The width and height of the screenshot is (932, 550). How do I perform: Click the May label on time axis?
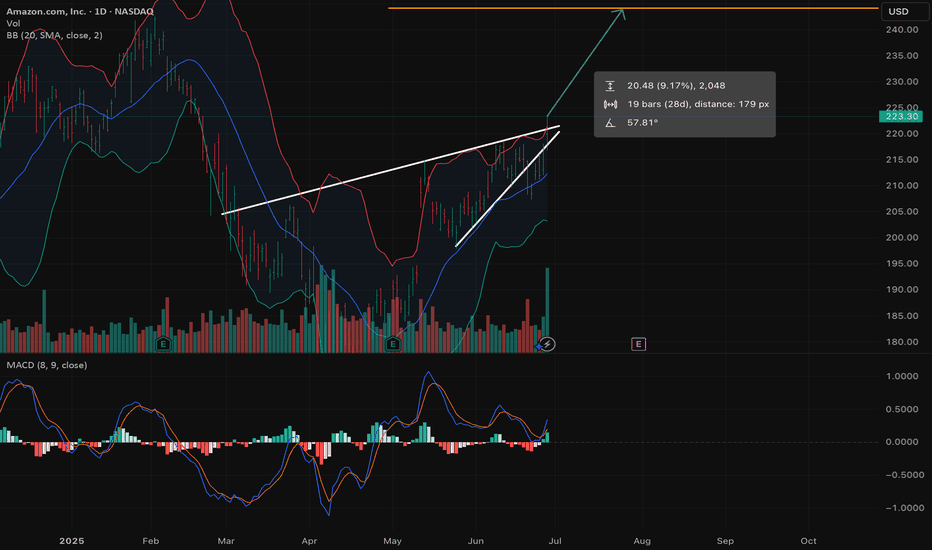(392, 541)
